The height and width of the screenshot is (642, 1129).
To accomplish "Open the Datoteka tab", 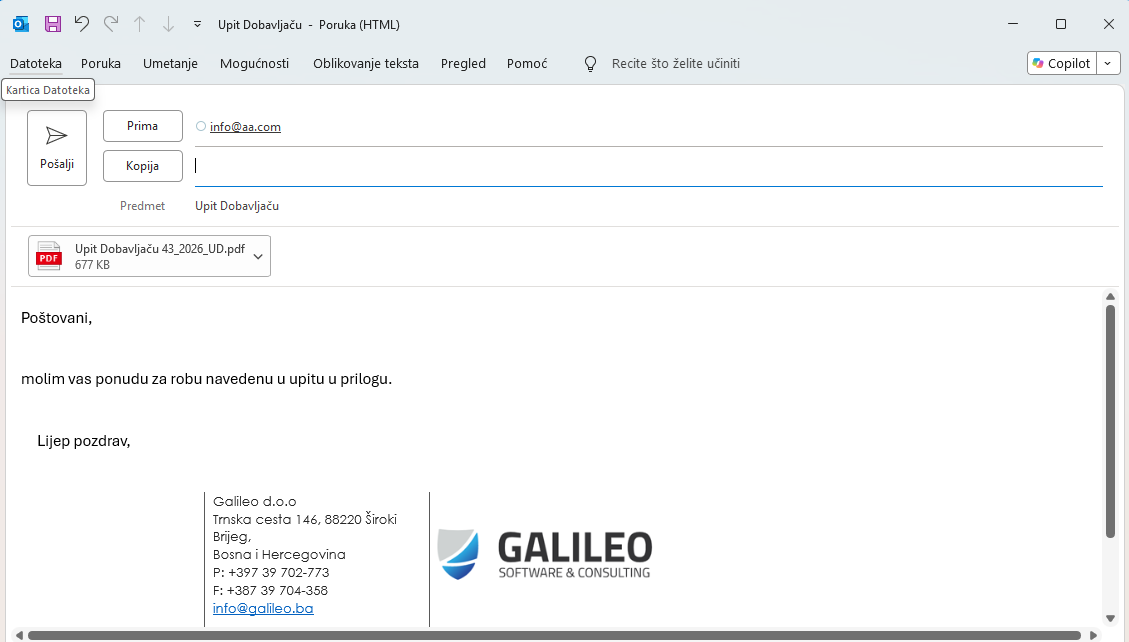I will pyautogui.click(x=36, y=63).
